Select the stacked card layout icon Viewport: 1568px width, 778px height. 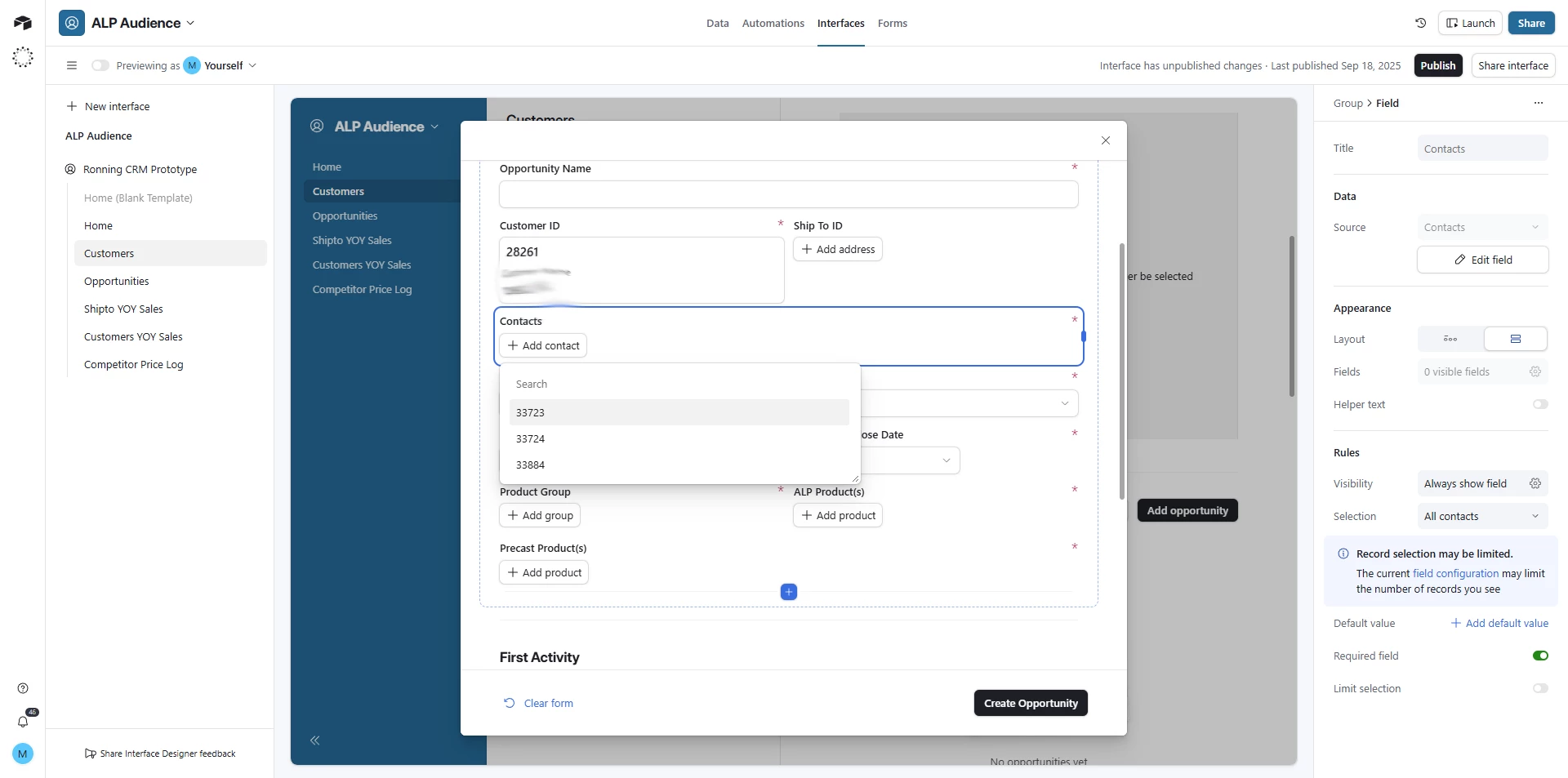(1516, 339)
